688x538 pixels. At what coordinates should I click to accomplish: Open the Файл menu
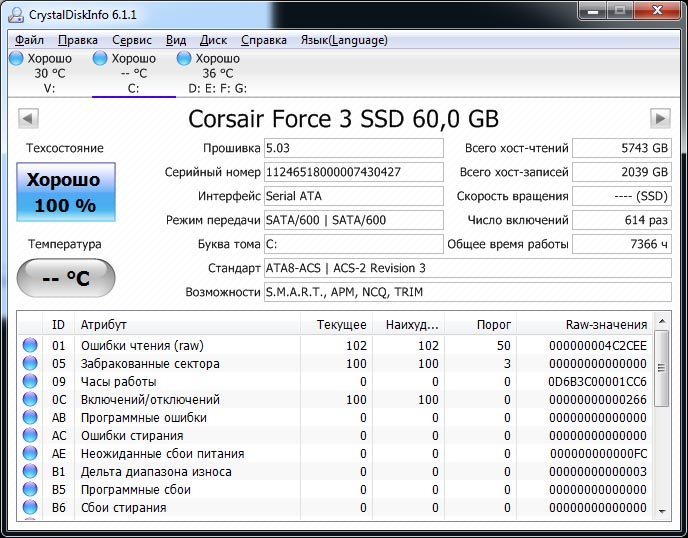point(29,40)
